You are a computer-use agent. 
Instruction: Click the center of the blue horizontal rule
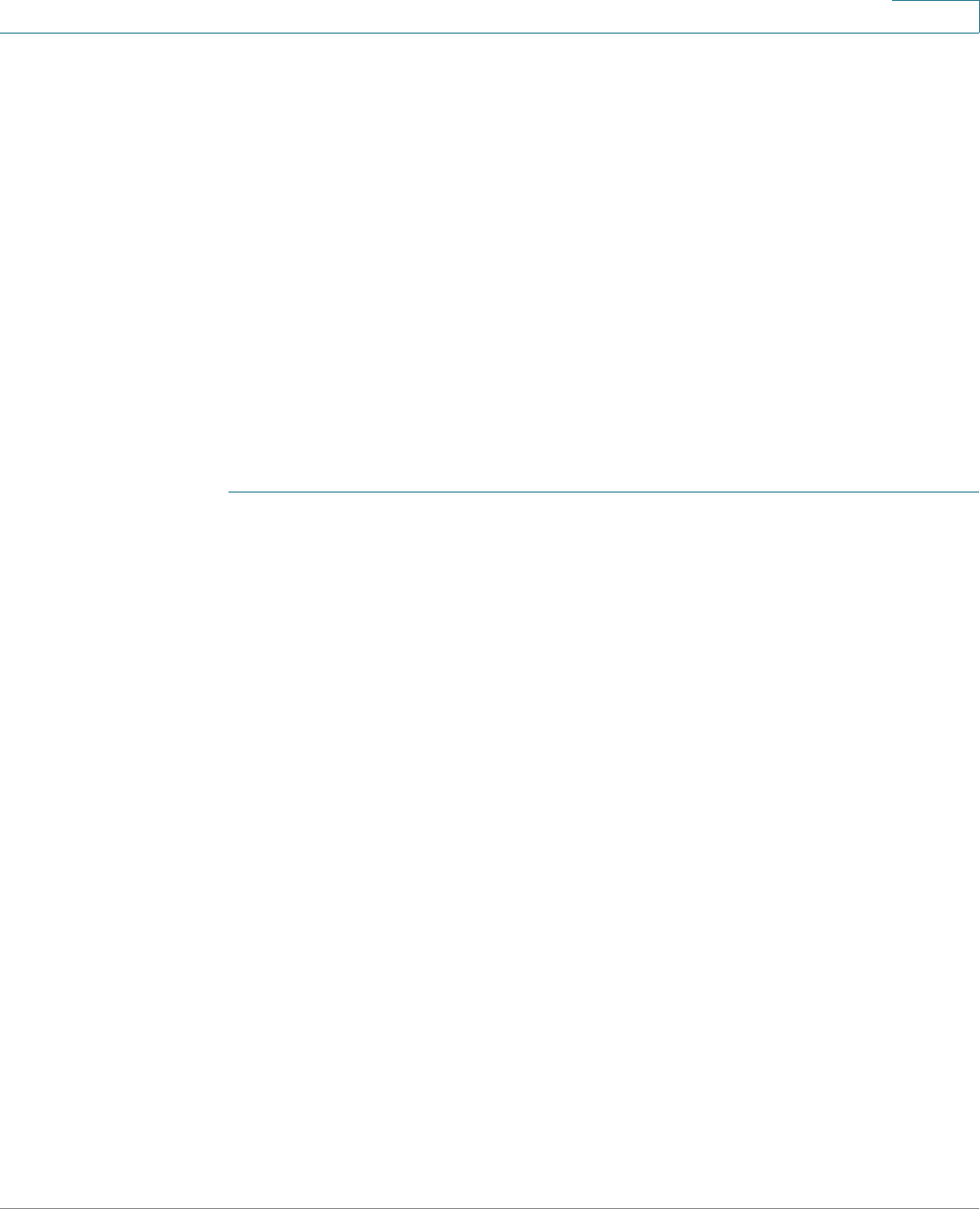click(x=604, y=492)
